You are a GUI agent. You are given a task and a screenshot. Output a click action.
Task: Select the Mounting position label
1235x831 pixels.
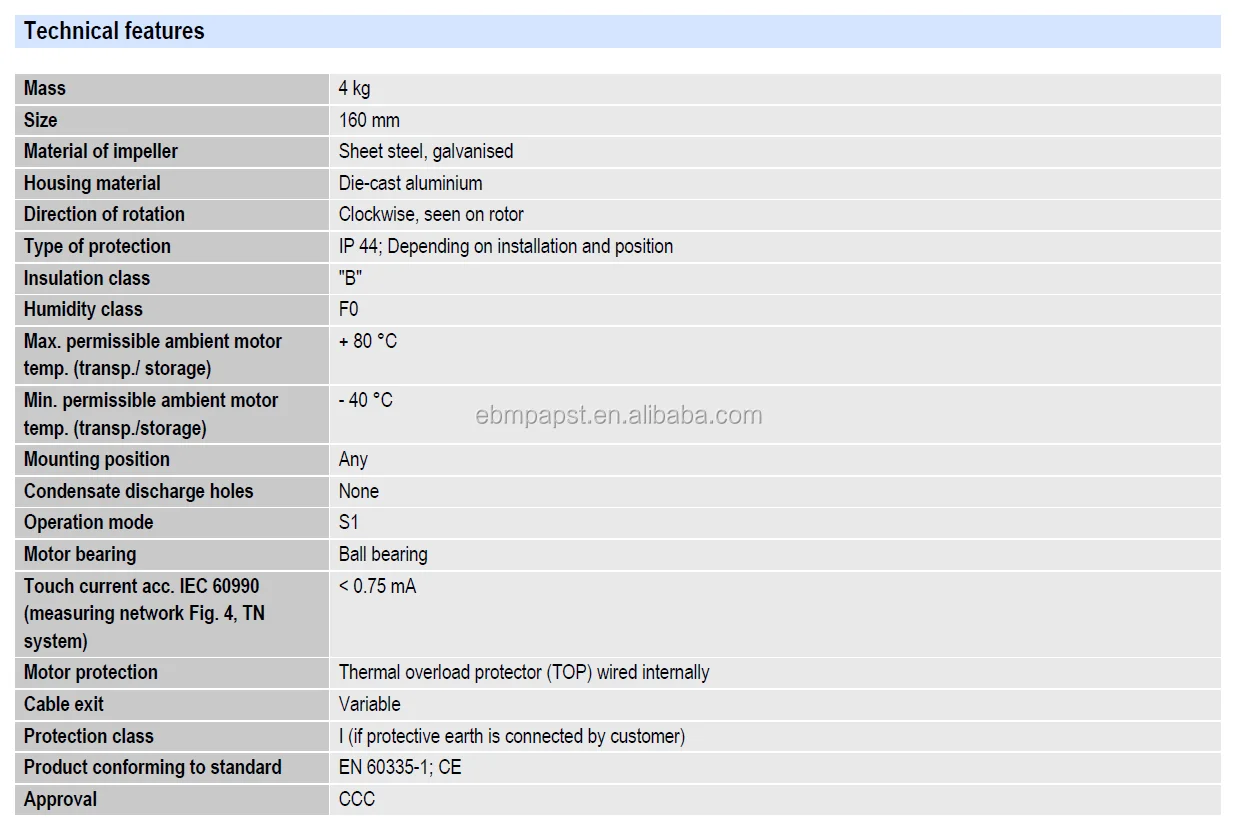tap(97, 459)
